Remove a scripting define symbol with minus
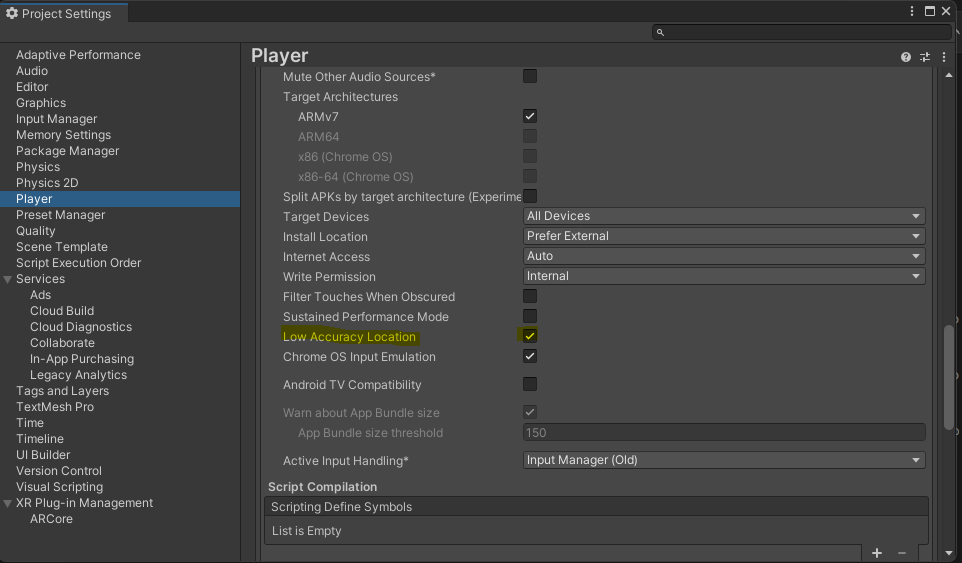Screen dimensions: 962x563 (901, 553)
